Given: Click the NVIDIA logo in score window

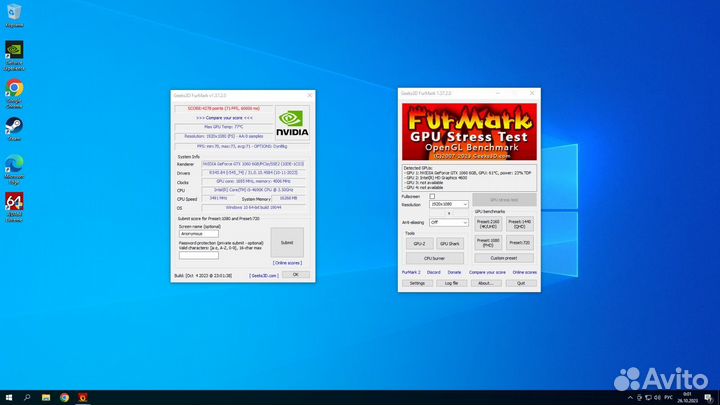Looking at the screenshot, I should [x=292, y=123].
